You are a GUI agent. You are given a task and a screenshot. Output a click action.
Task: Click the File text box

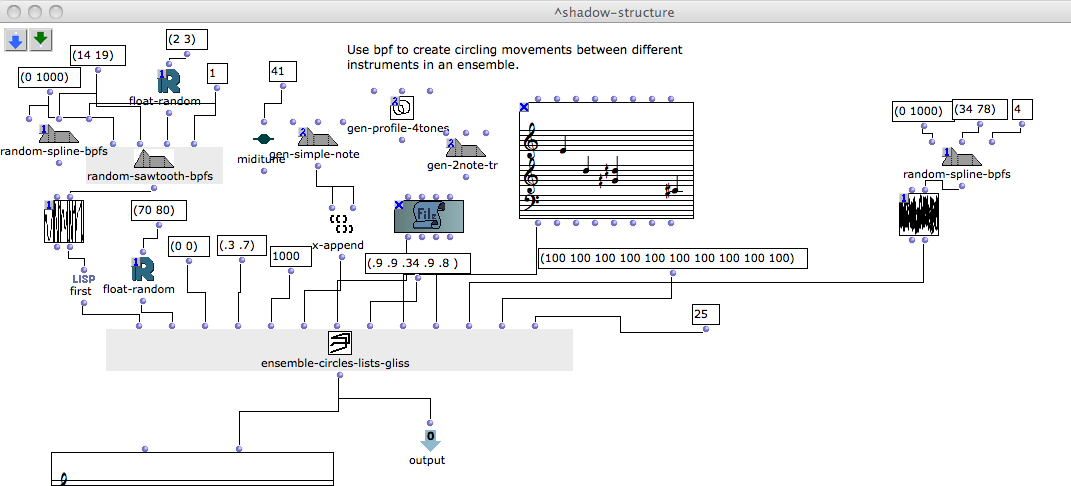click(x=428, y=216)
